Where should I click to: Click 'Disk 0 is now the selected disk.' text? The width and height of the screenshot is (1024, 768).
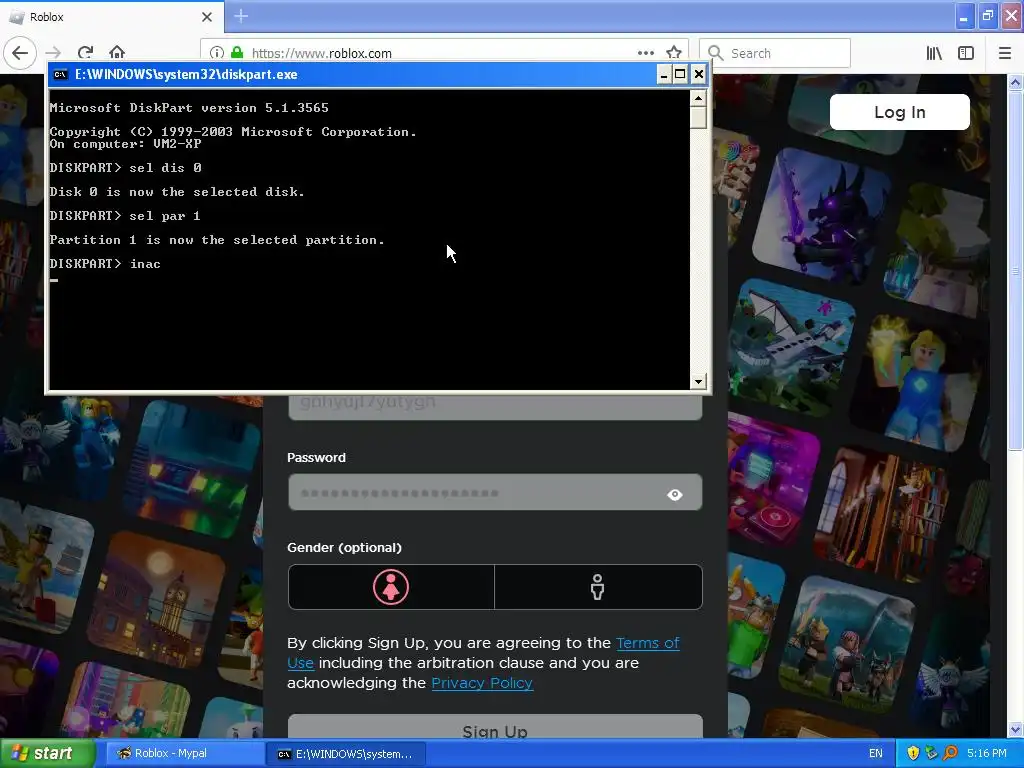coord(177,192)
